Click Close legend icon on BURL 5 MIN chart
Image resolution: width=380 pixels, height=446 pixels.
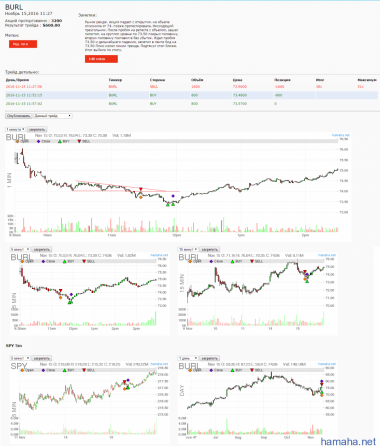point(43,261)
